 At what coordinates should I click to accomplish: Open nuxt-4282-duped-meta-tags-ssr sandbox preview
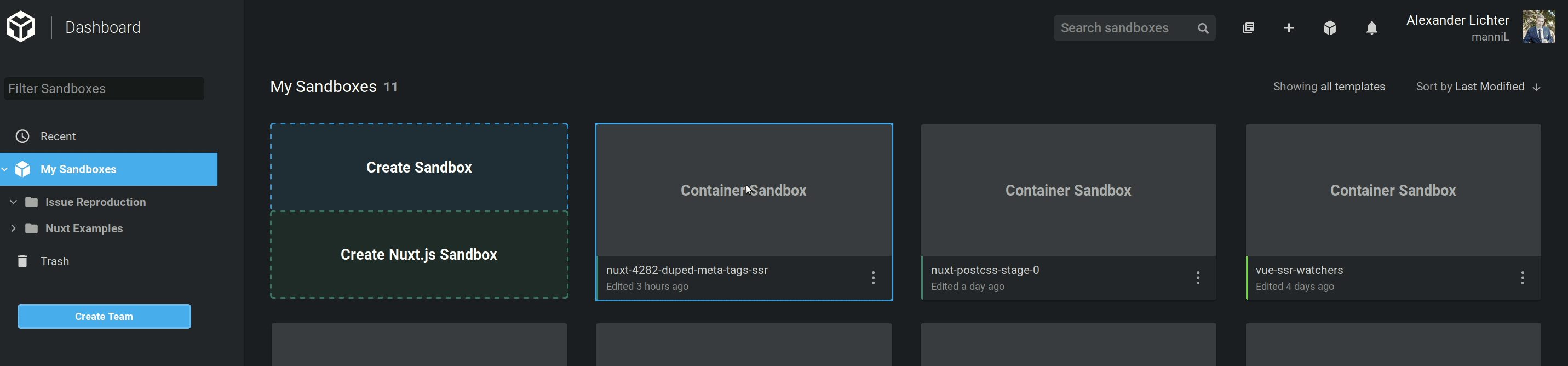tap(744, 191)
